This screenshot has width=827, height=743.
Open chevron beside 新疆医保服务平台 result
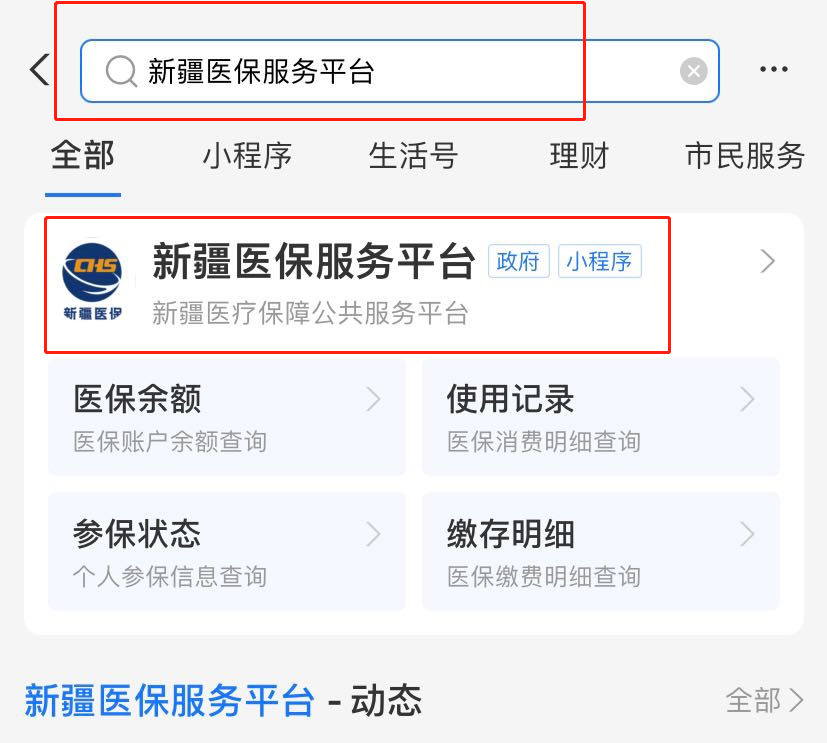tap(767, 262)
